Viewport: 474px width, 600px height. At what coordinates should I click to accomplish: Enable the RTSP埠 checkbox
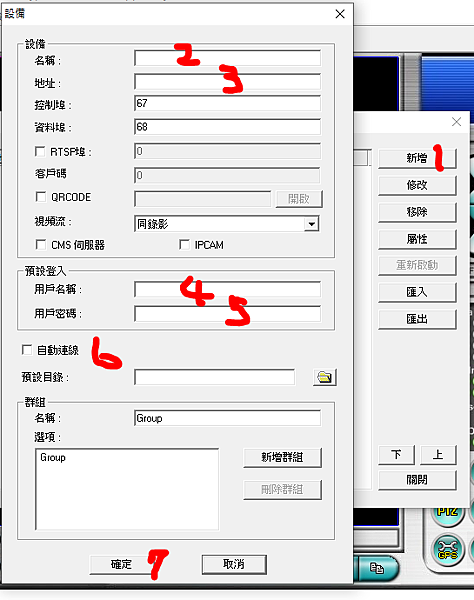pyautogui.click(x=40, y=152)
